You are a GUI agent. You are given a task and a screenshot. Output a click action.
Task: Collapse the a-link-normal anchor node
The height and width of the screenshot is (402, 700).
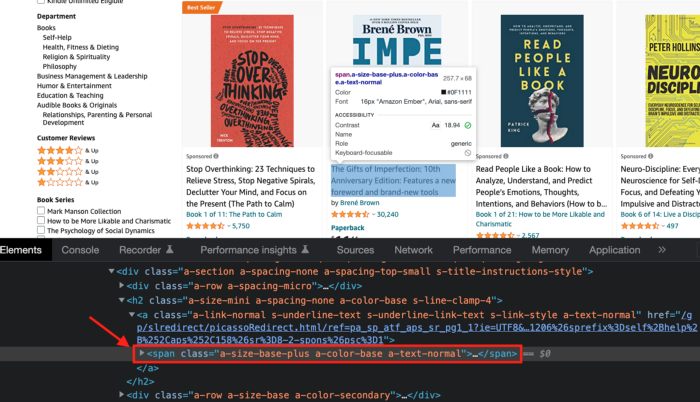pos(132,314)
